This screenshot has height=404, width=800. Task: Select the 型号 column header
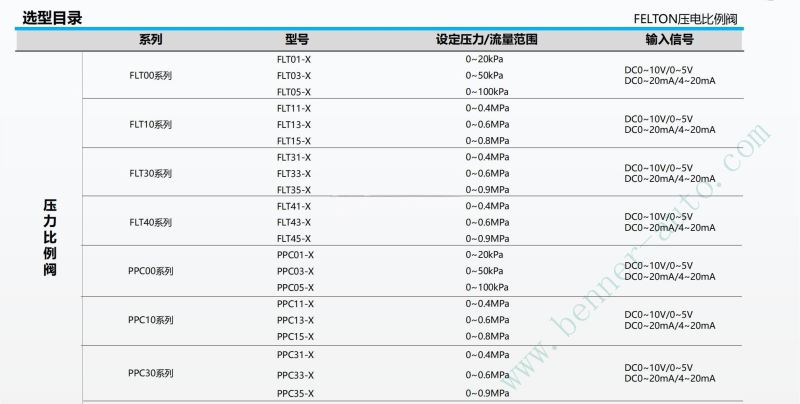296,41
